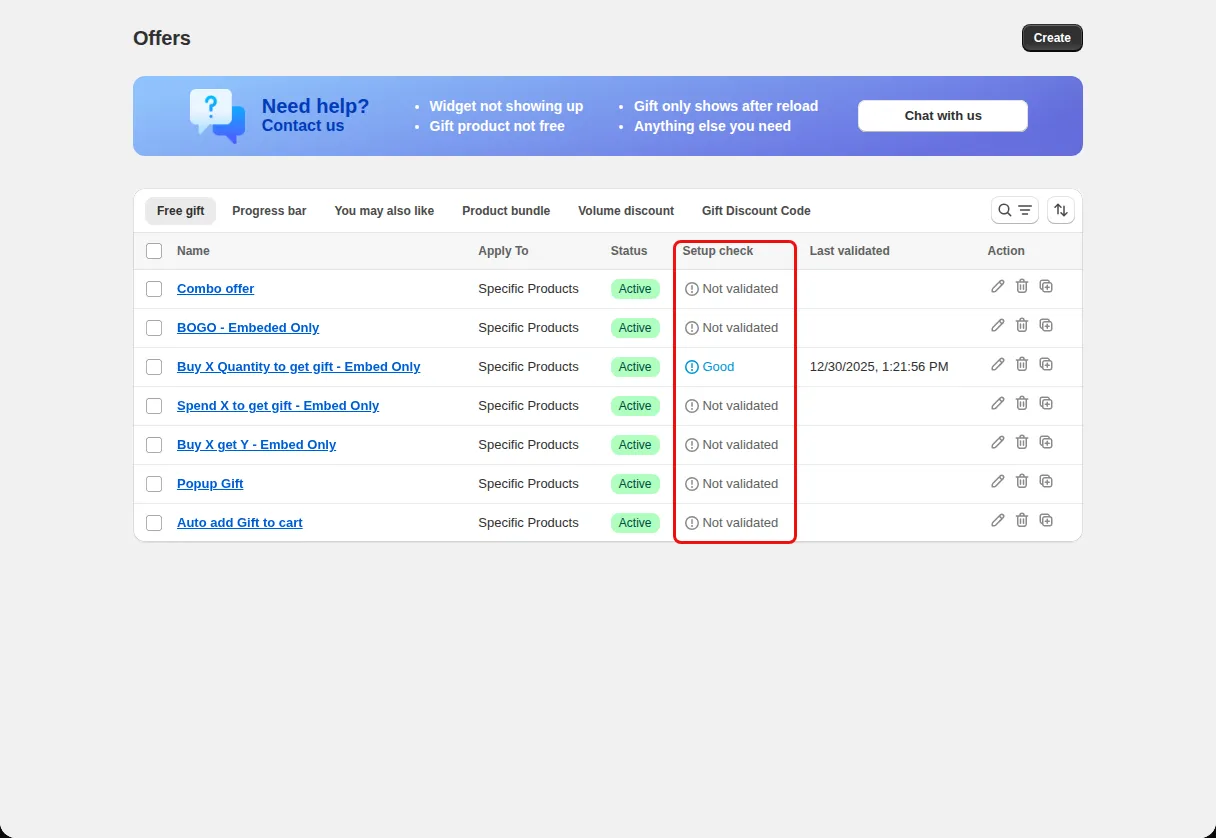Edit Buy X Quantity to get gift offer
Viewport: 1216px width, 838px height.
click(997, 364)
